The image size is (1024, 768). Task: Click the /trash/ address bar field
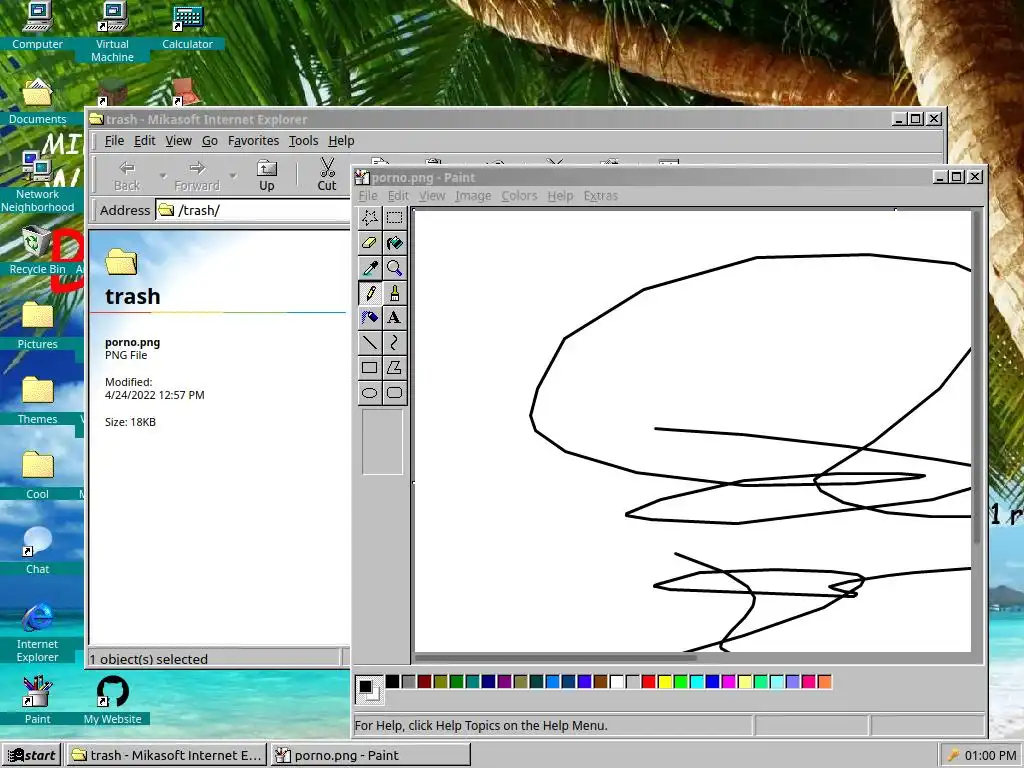tap(253, 210)
